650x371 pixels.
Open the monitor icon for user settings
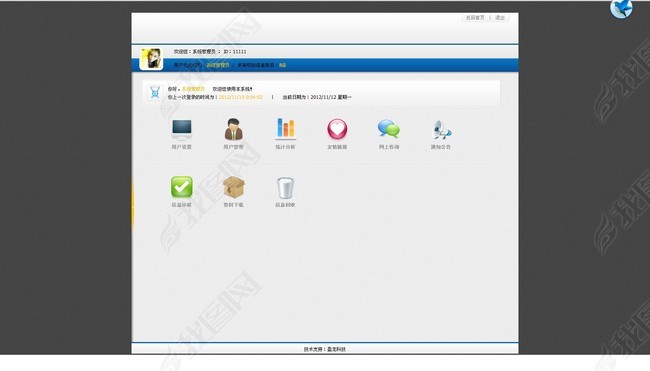182,130
